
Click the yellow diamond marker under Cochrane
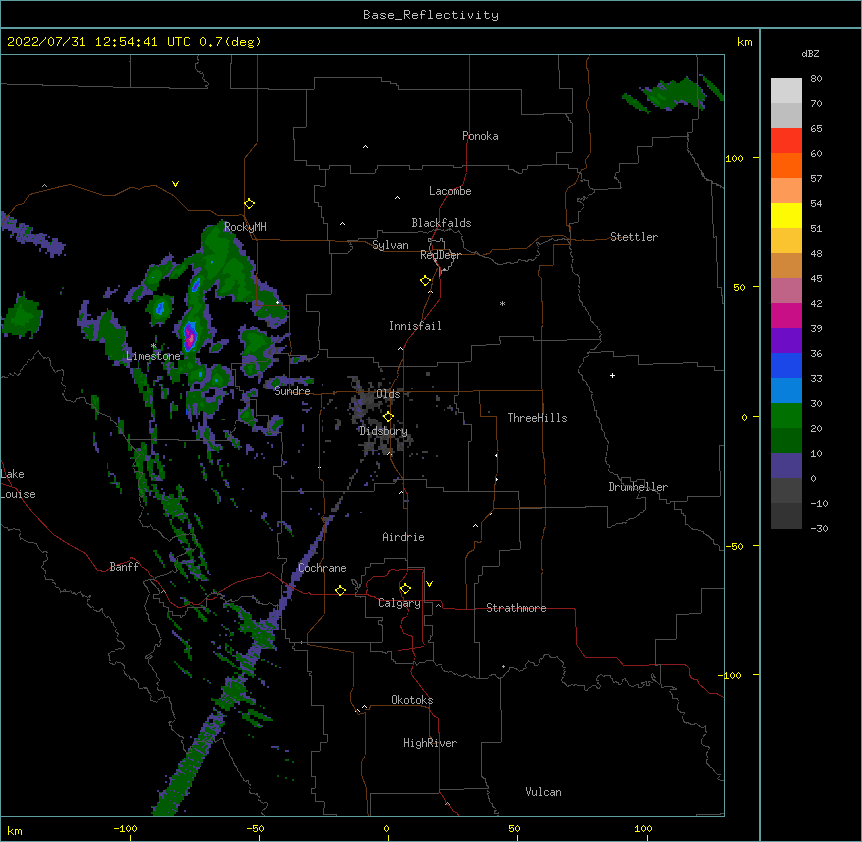pyautogui.click(x=340, y=591)
